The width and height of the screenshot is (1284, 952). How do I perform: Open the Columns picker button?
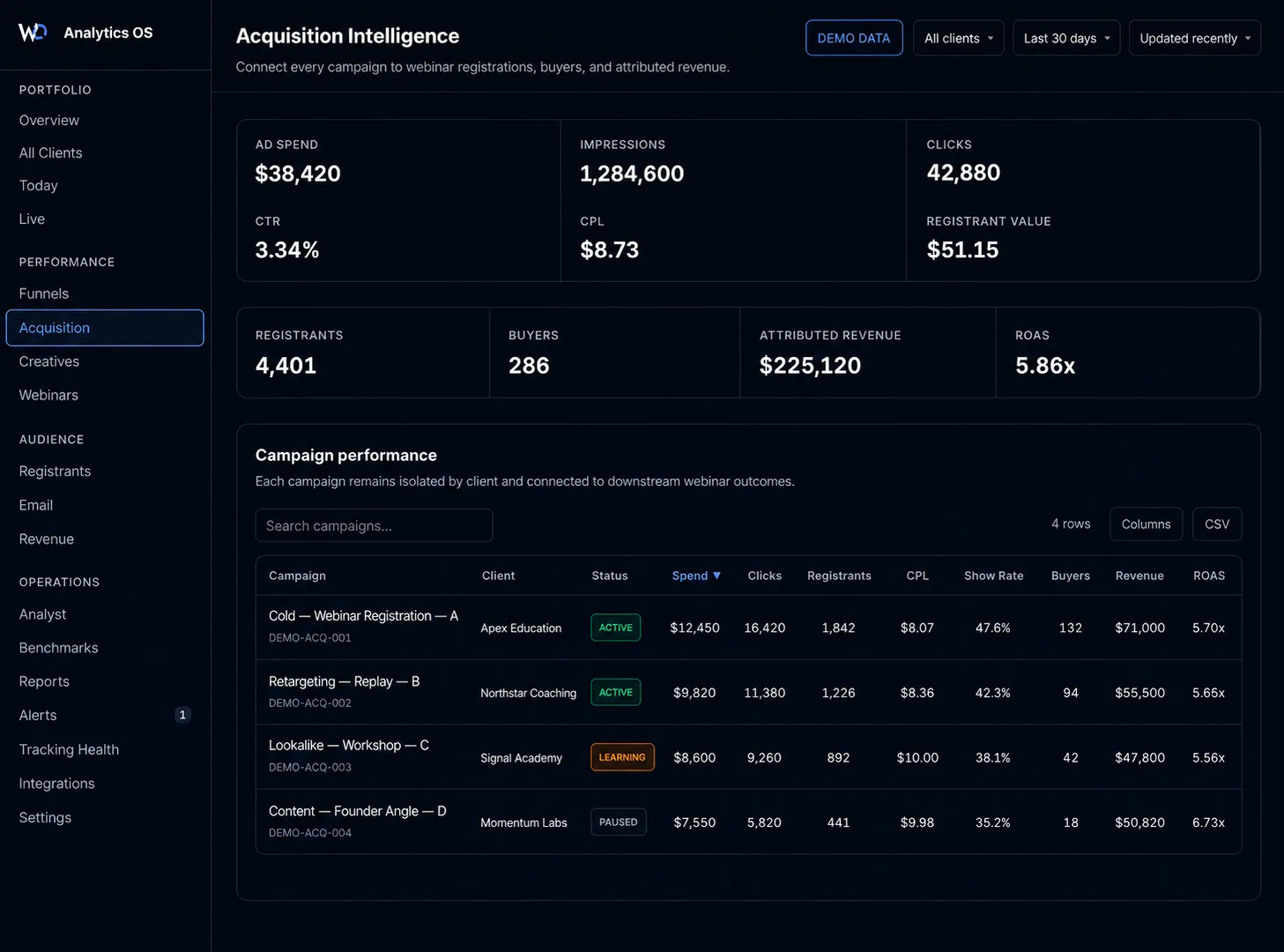click(1146, 524)
